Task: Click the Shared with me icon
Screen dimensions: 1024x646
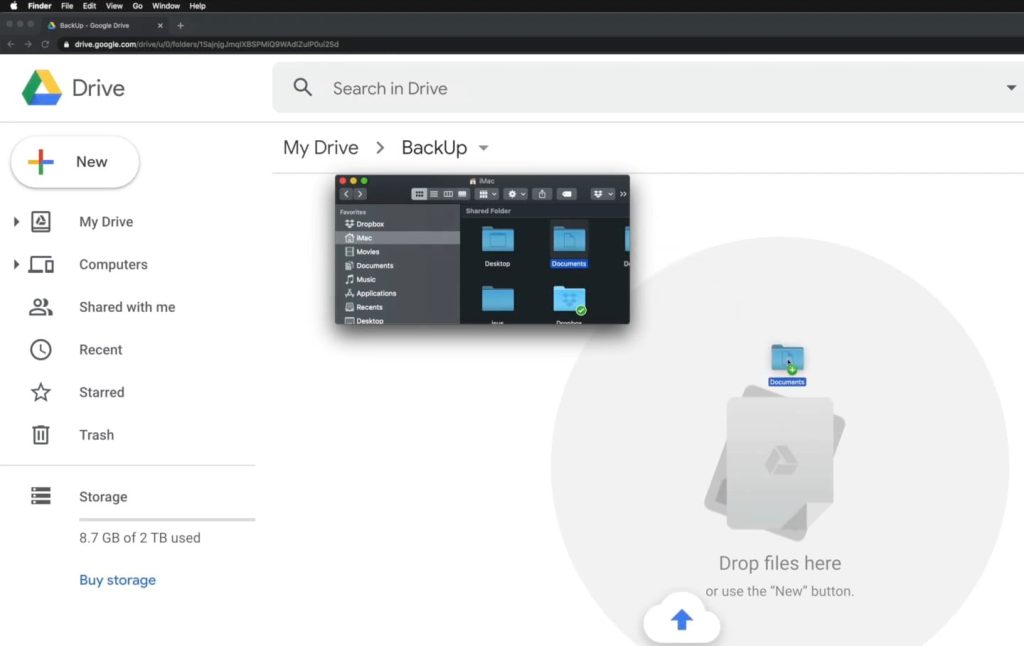Action: click(40, 307)
